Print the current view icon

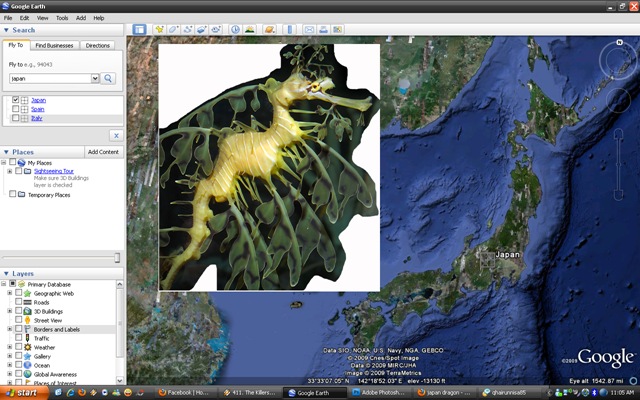[323, 29]
